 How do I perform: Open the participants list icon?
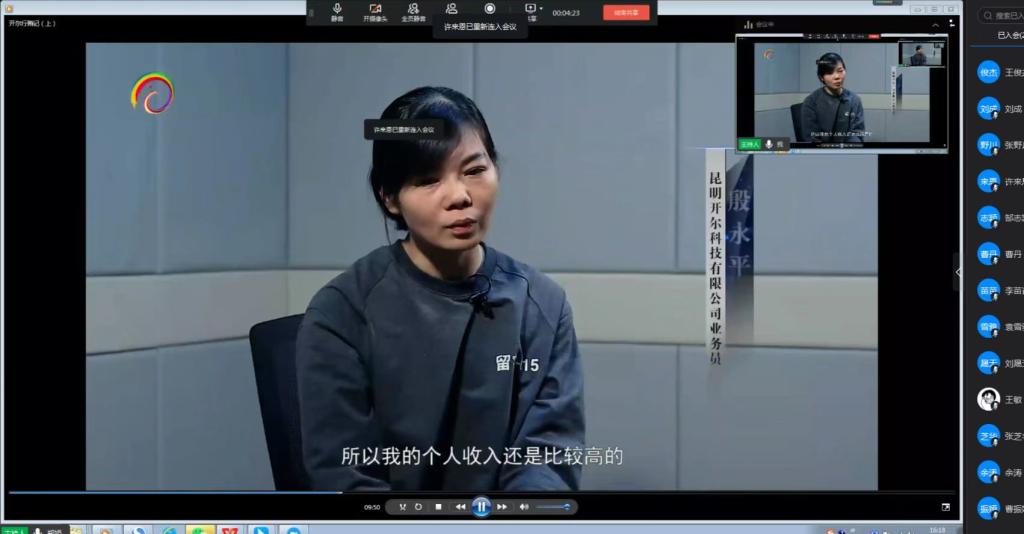451,8
